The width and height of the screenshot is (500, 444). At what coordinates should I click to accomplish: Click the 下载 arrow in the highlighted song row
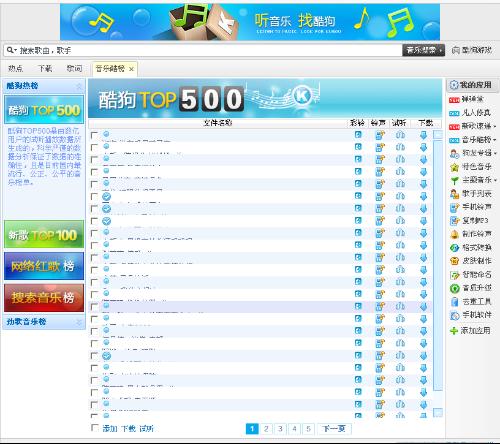tap(423, 307)
